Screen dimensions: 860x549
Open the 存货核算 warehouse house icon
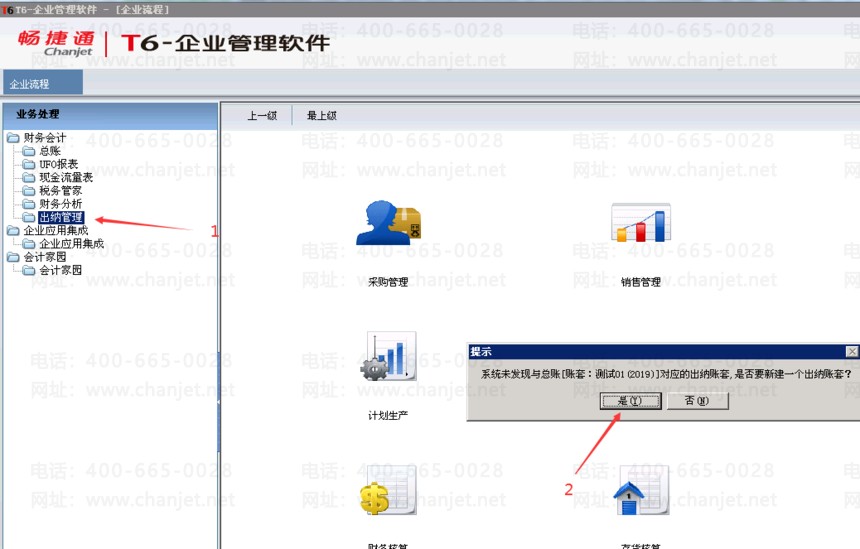[641, 490]
